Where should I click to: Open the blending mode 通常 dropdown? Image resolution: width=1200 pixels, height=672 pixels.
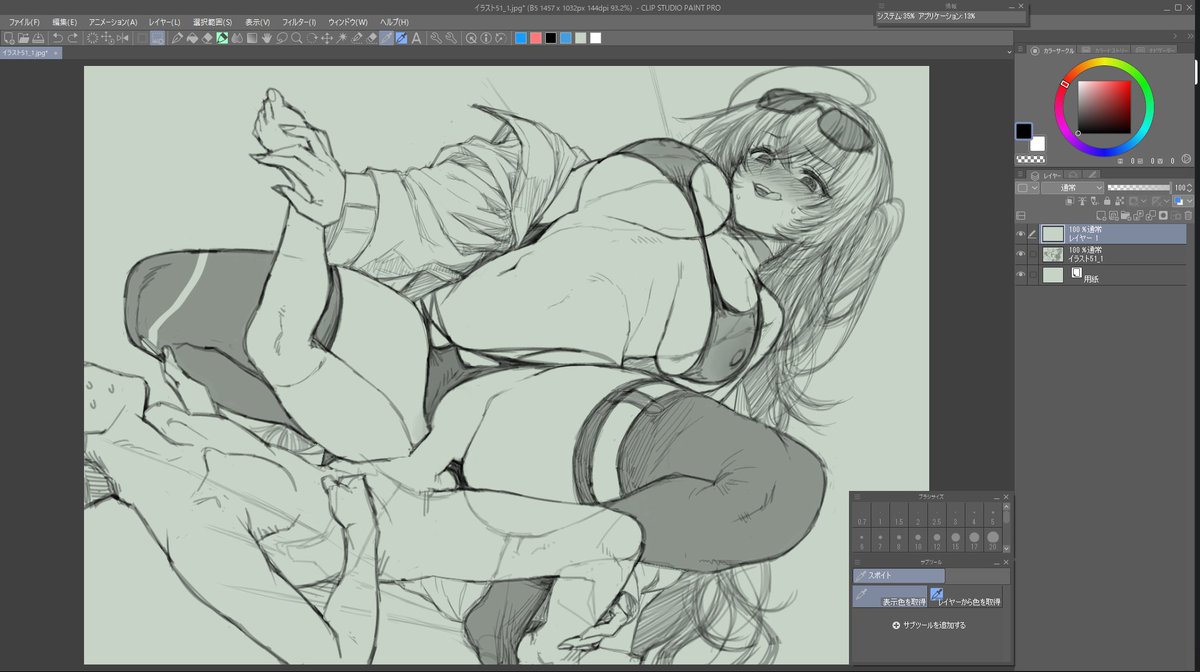(1072, 187)
